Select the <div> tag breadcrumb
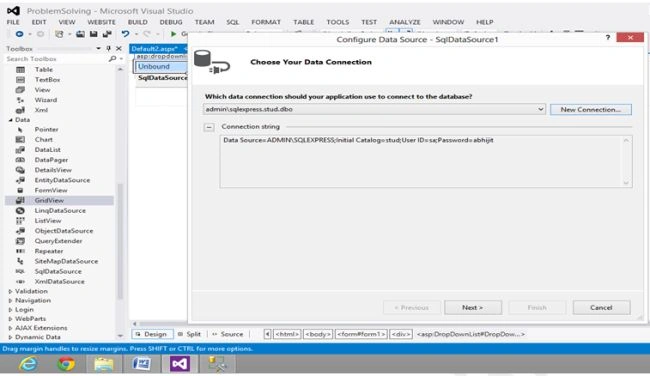Screen dimensions: 650x376 click(x=401, y=334)
